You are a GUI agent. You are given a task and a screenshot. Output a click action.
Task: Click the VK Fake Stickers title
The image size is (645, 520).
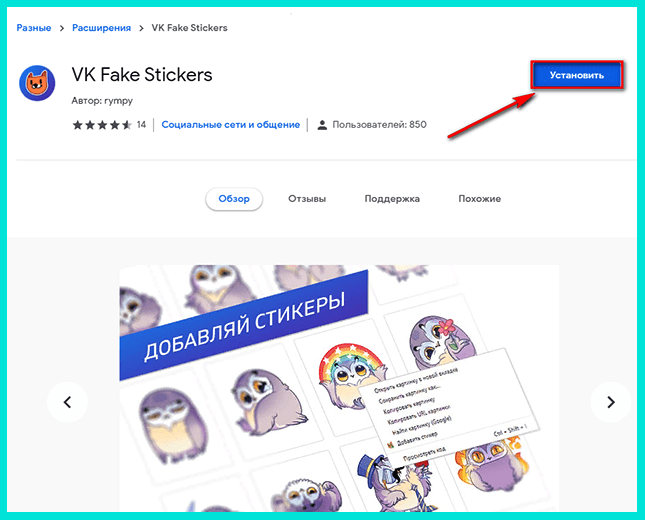pyautogui.click(x=142, y=74)
